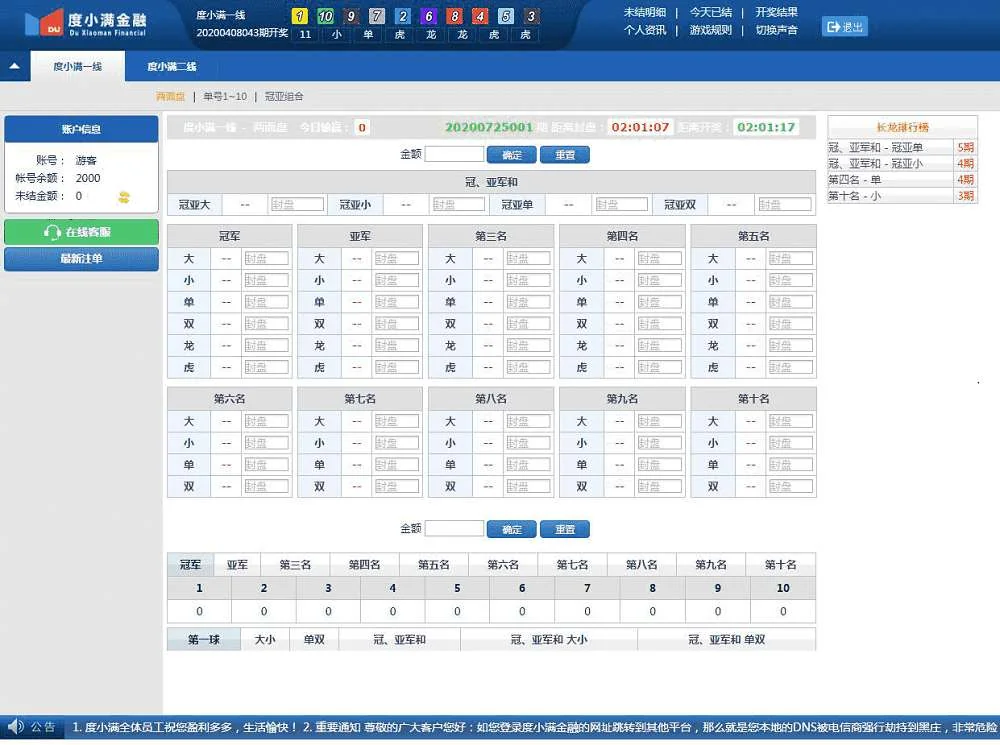Click the red number 8 ball
The width and height of the screenshot is (1000, 745).
click(x=454, y=16)
